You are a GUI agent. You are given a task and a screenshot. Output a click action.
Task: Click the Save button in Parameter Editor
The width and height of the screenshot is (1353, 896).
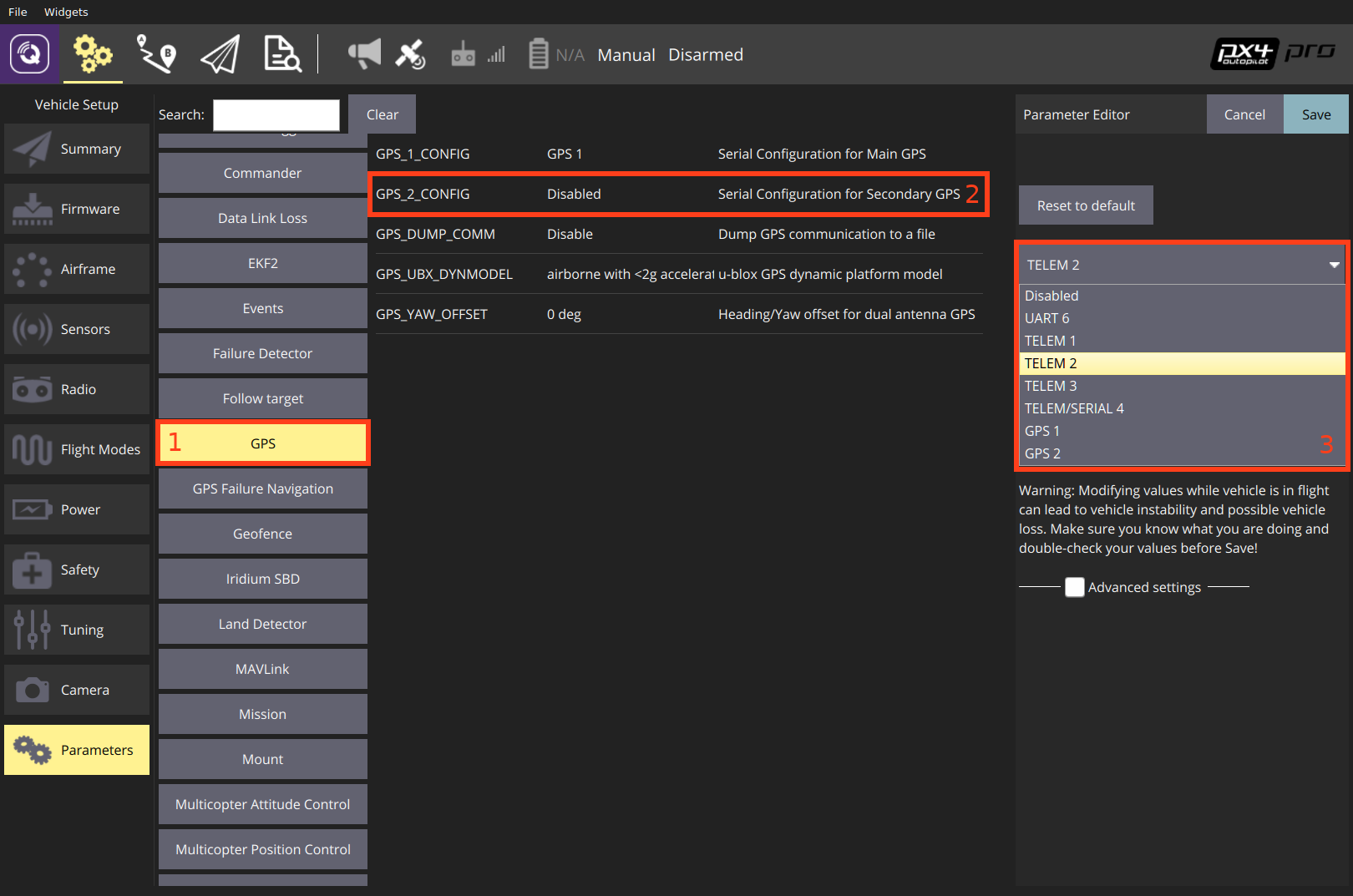click(x=1315, y=114)
